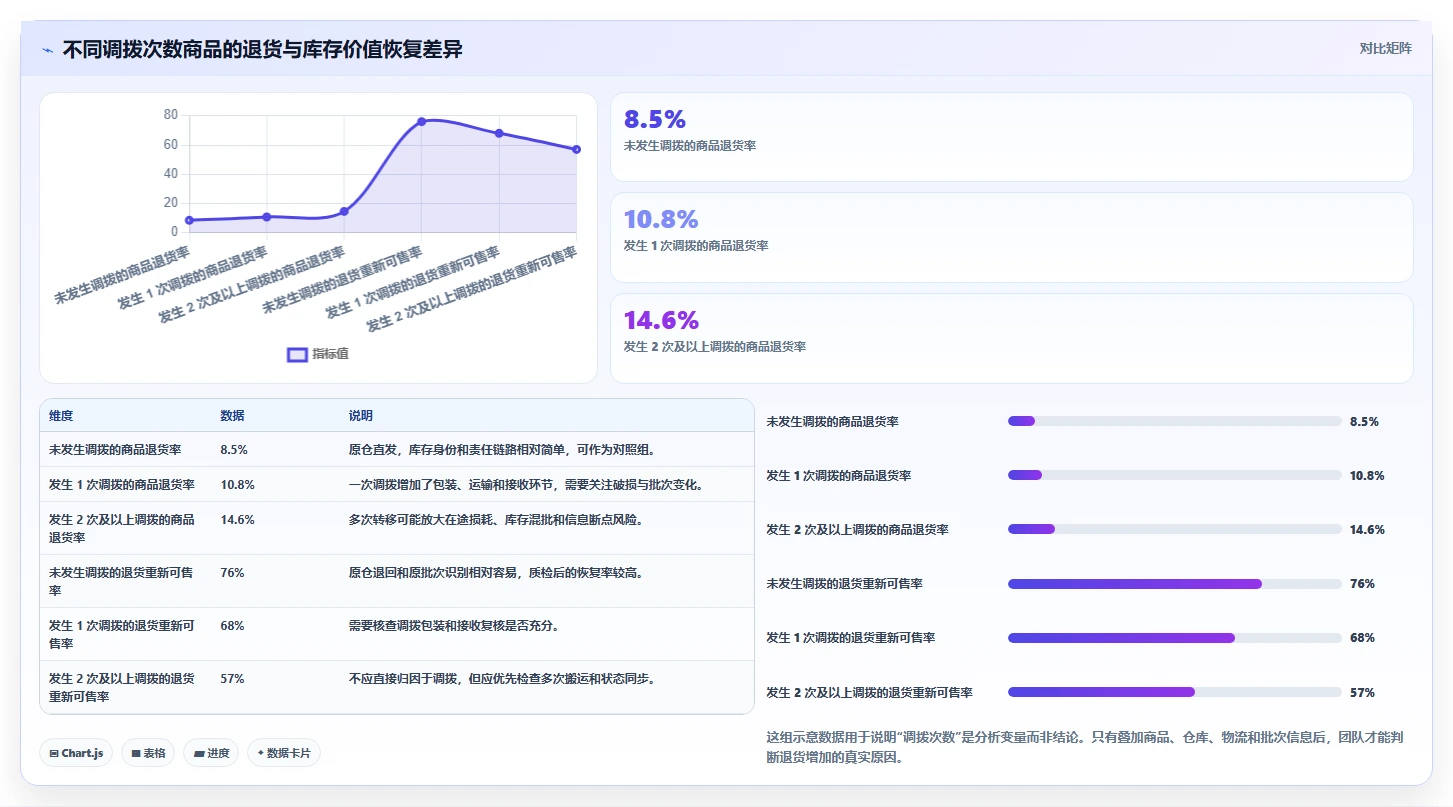Click progress label 发生 1 次调拨的退货重新可售率
This screenshot has width=1453, height=807.
coord(851,638)
